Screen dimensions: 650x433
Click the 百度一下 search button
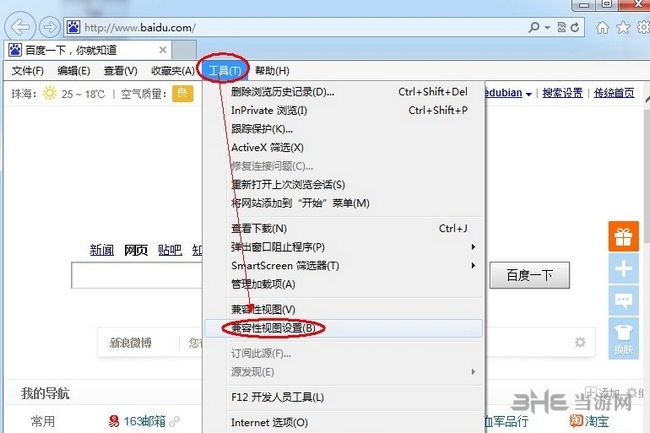pos(529,275)
